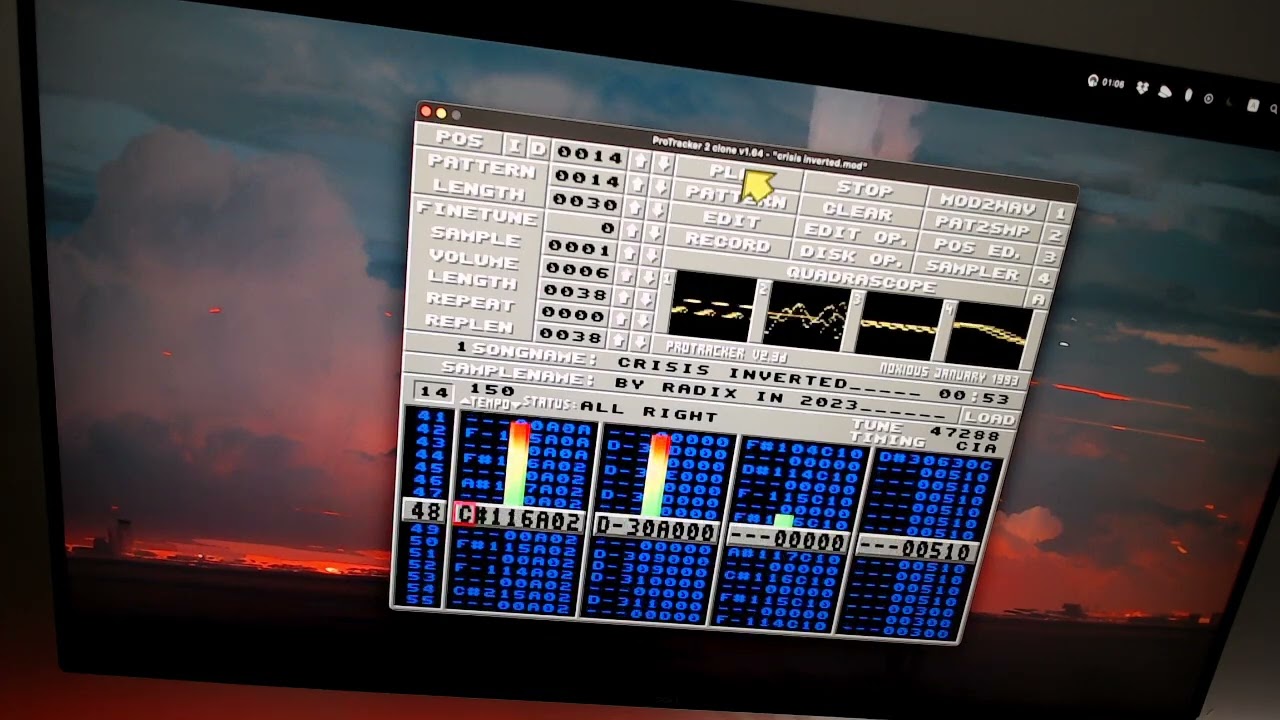1280x720 pixels.
Task: Click the Insert position 'I' button
Action: (515, 145)
